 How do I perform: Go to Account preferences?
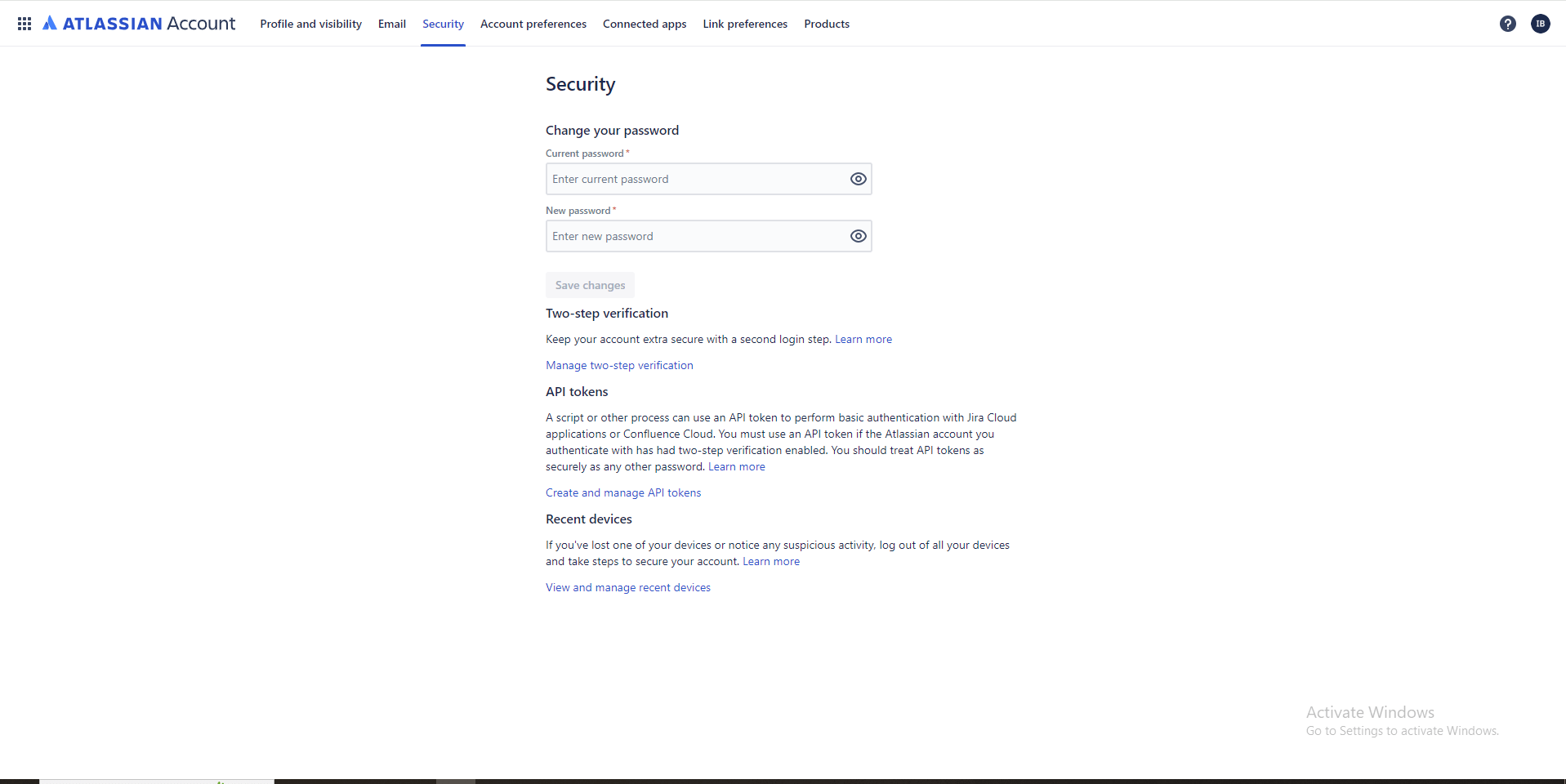[533, 24]
